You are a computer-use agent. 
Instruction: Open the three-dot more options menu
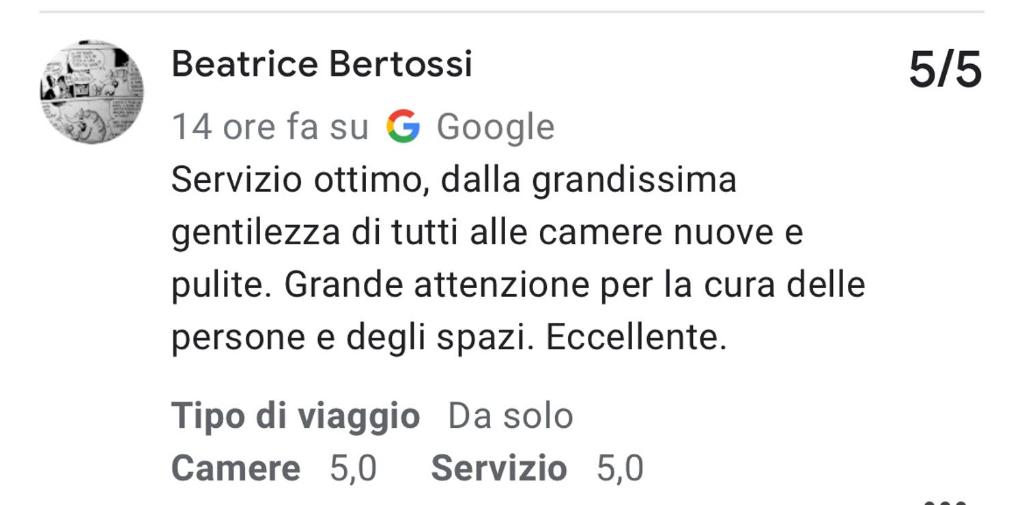click(x=944, y=501)
